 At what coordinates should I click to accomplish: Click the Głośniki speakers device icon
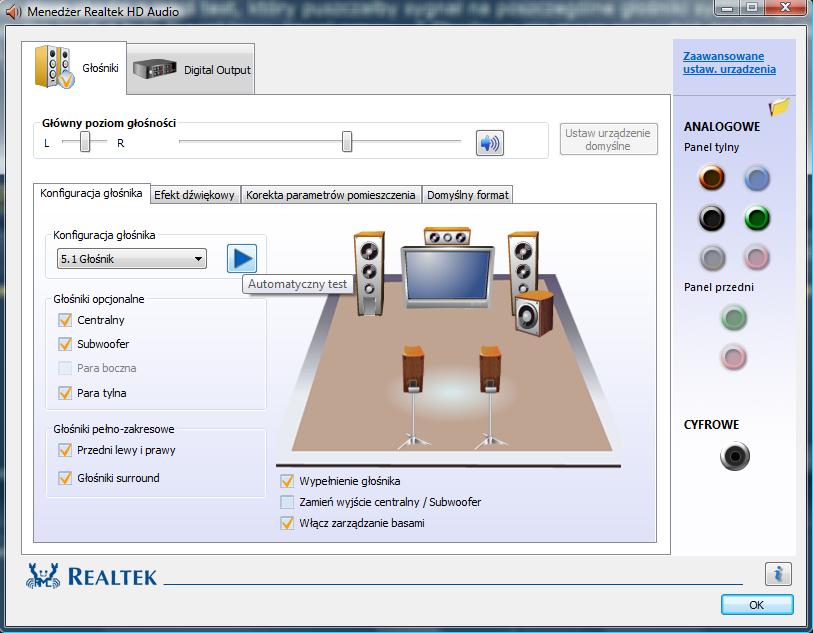click(x=54, y=67)
